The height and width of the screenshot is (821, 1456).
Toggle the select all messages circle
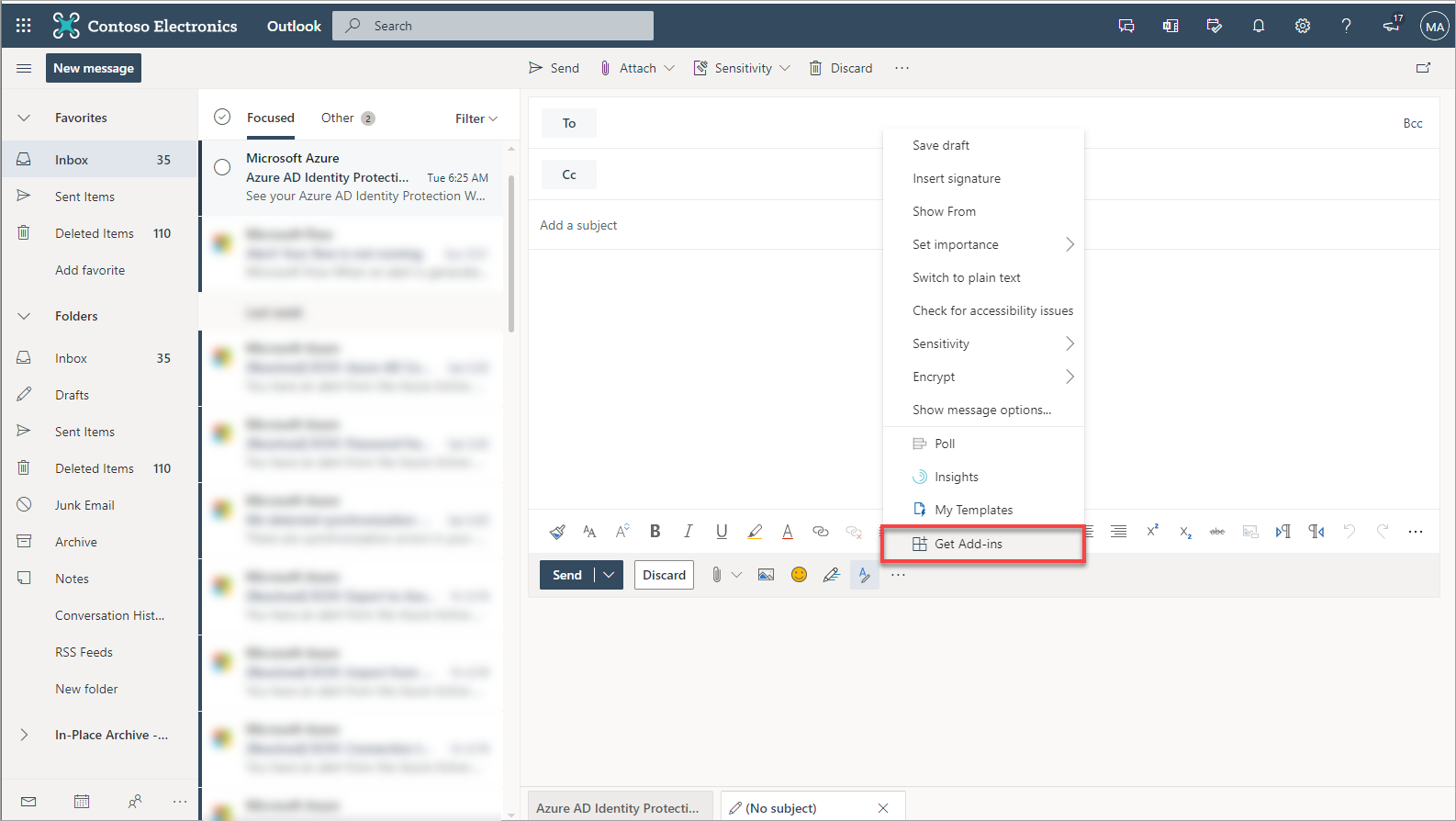click(222, 118)
